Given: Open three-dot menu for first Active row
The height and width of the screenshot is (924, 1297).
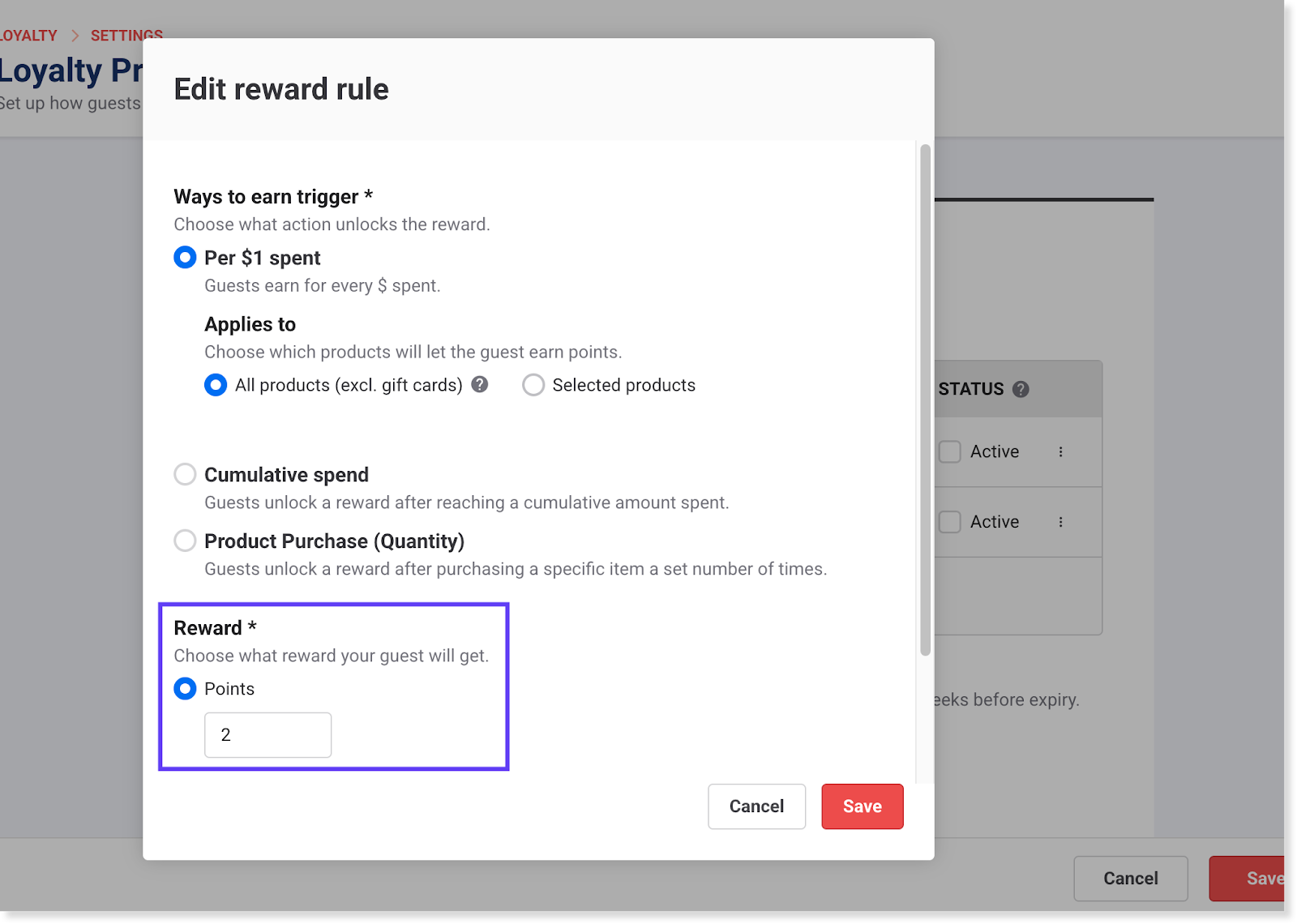Looking at the screenshot, I should pyautogui.click(x=1060, y=452).
